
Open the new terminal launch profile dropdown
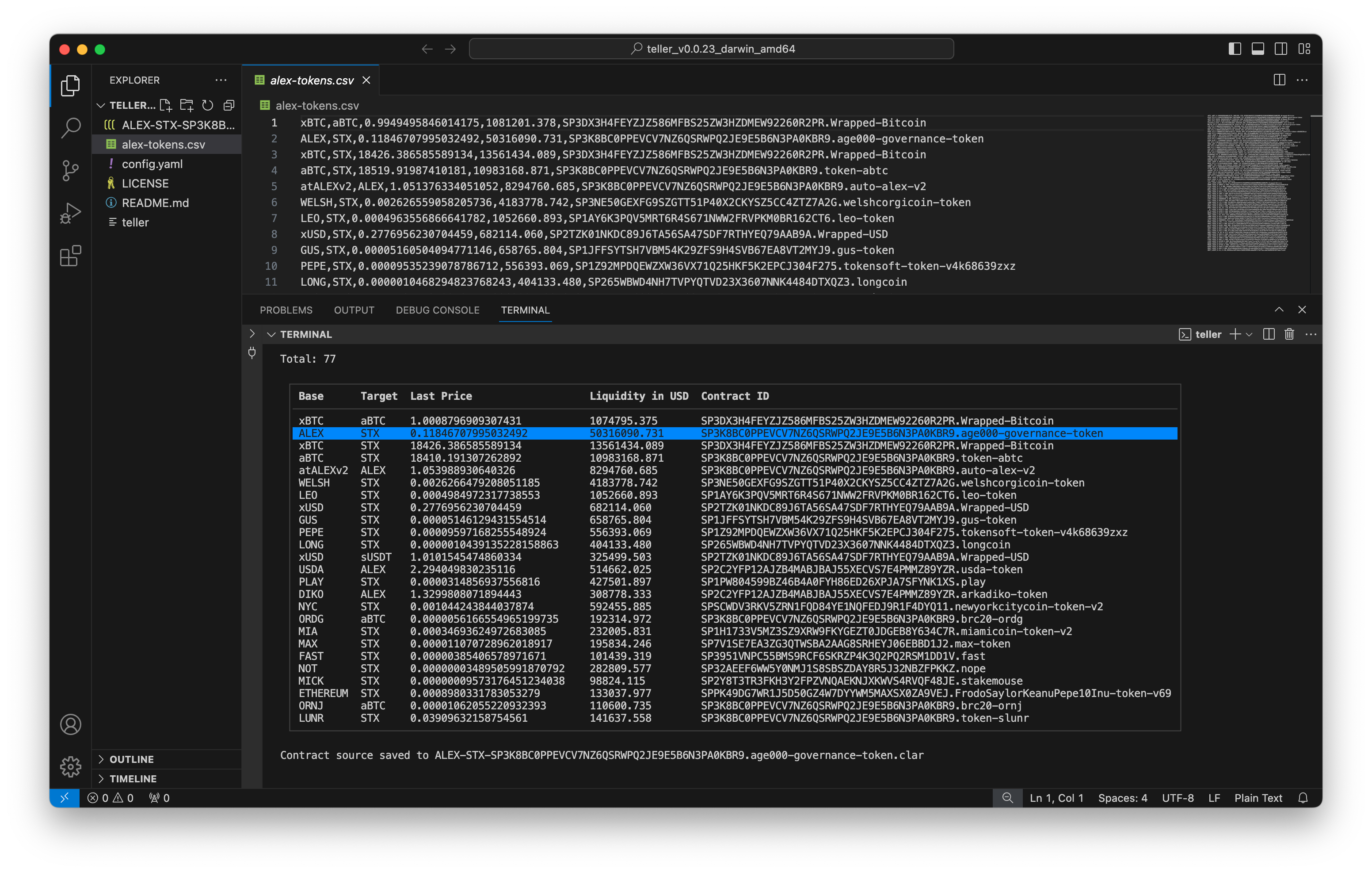pyautogui.click(x=1250, y=335)
